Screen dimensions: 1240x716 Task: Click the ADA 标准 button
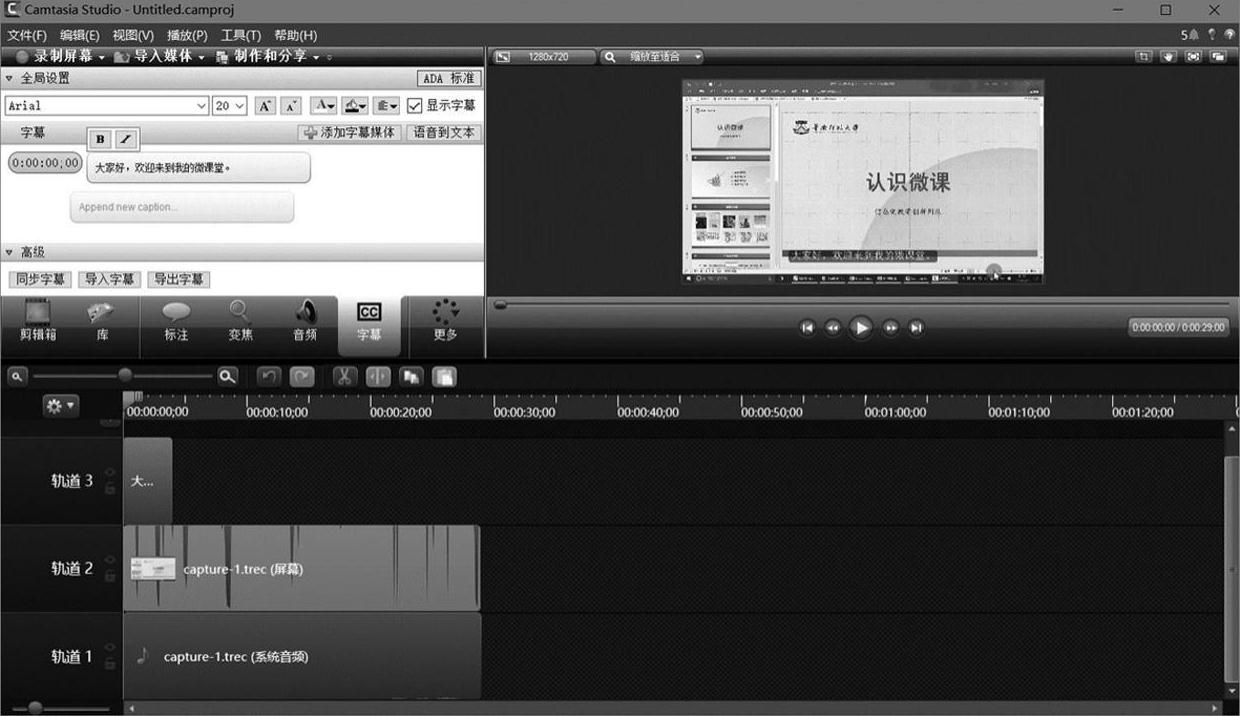(448, 78)
